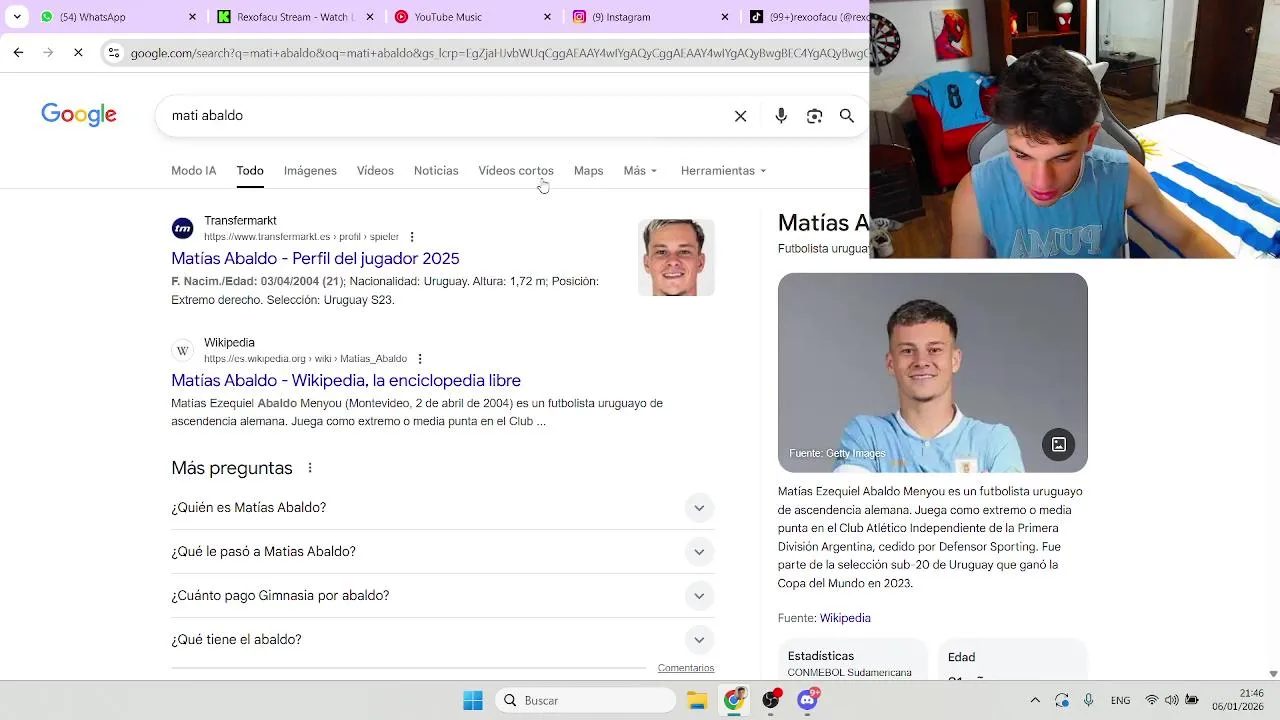The image size is (1280, 720).
Task: Click the Google search input field
Action: coord(445,116)
